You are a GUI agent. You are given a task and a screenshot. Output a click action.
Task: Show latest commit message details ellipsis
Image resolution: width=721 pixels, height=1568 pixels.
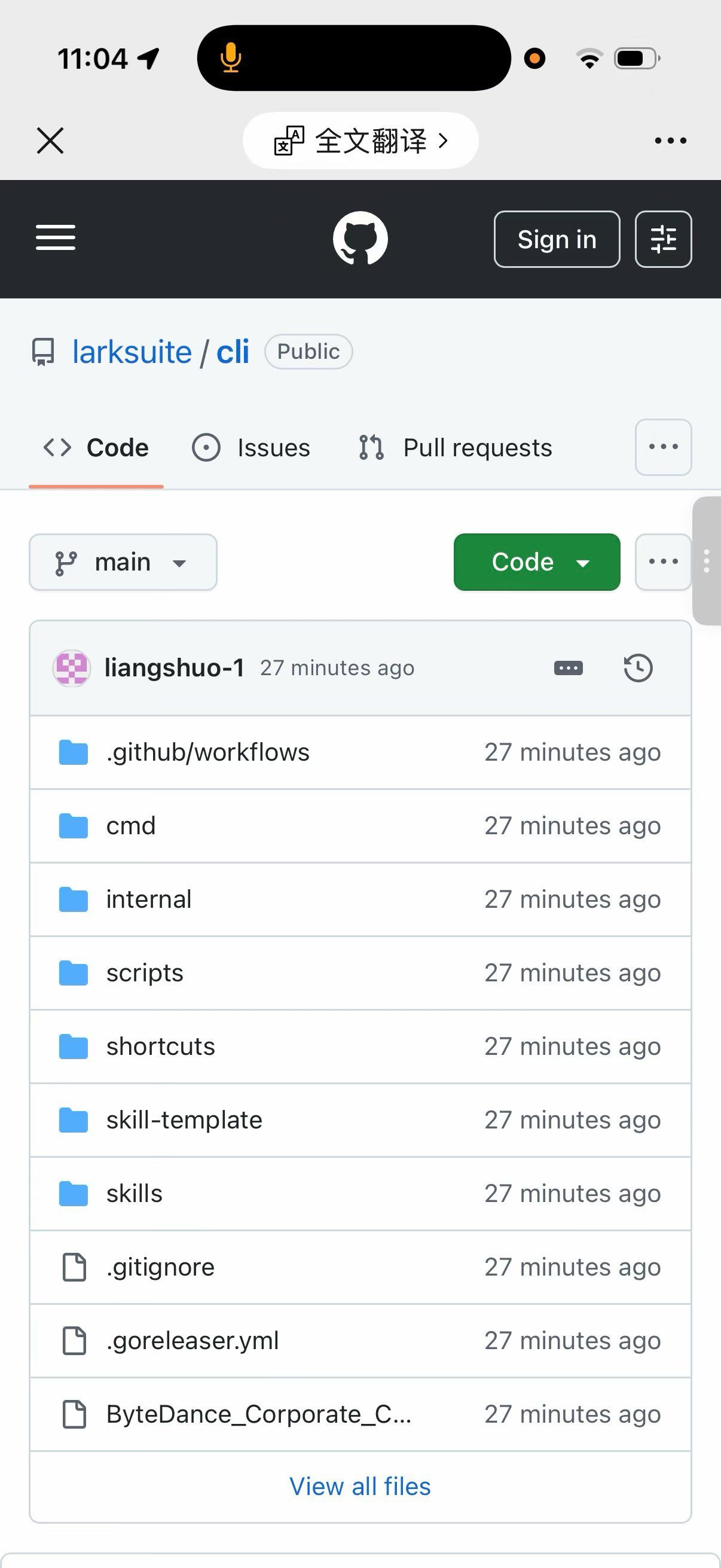[x=569, y=668]
